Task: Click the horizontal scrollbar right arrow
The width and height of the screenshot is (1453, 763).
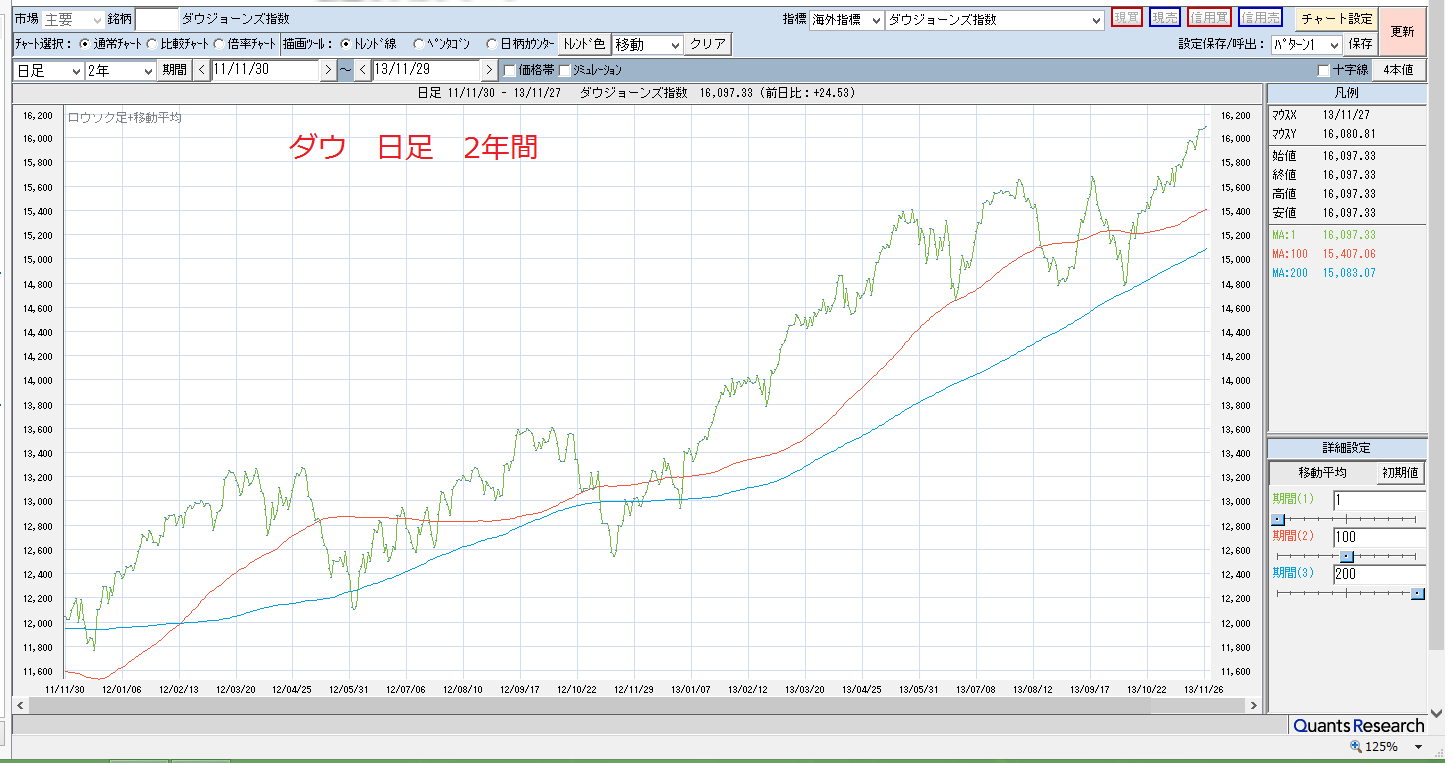Action: pyautogui.click(x=1254, y=706)
